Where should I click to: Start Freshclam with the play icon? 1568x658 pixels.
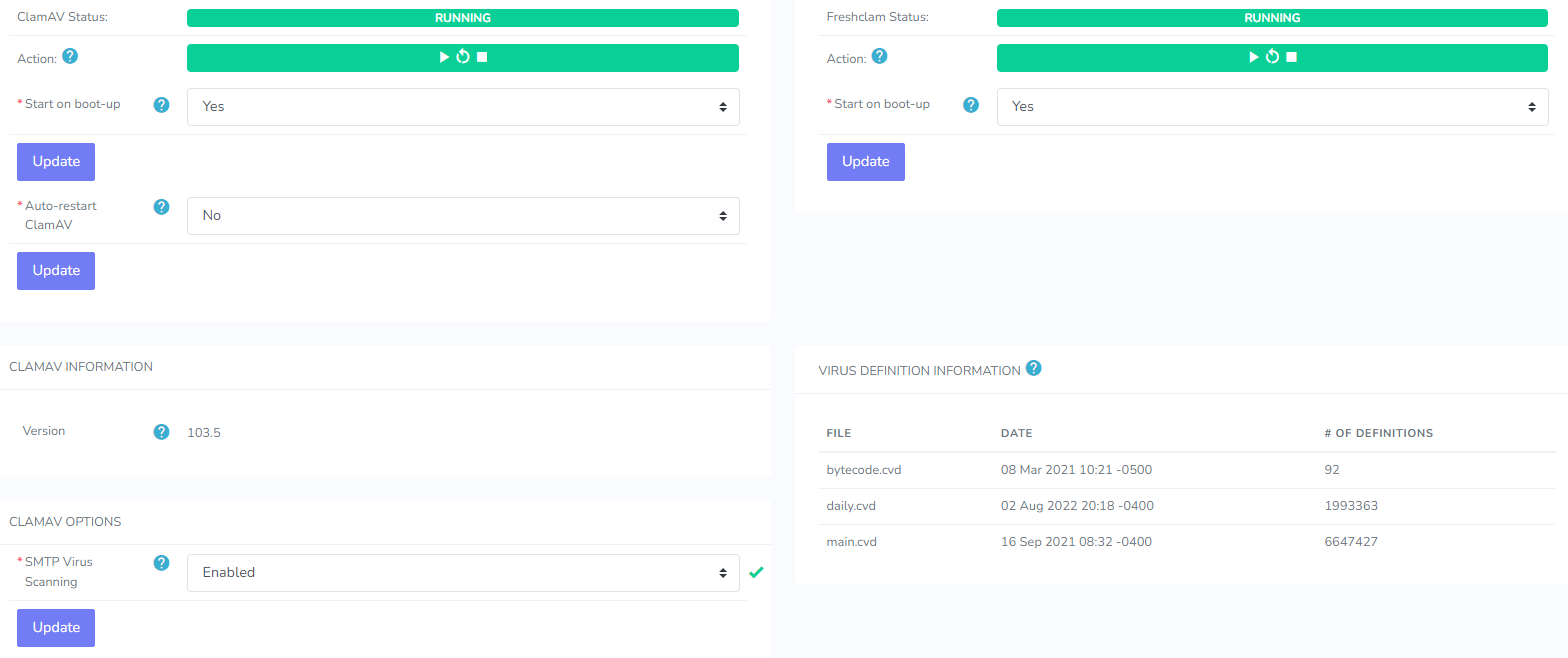tap(1254, 58)
